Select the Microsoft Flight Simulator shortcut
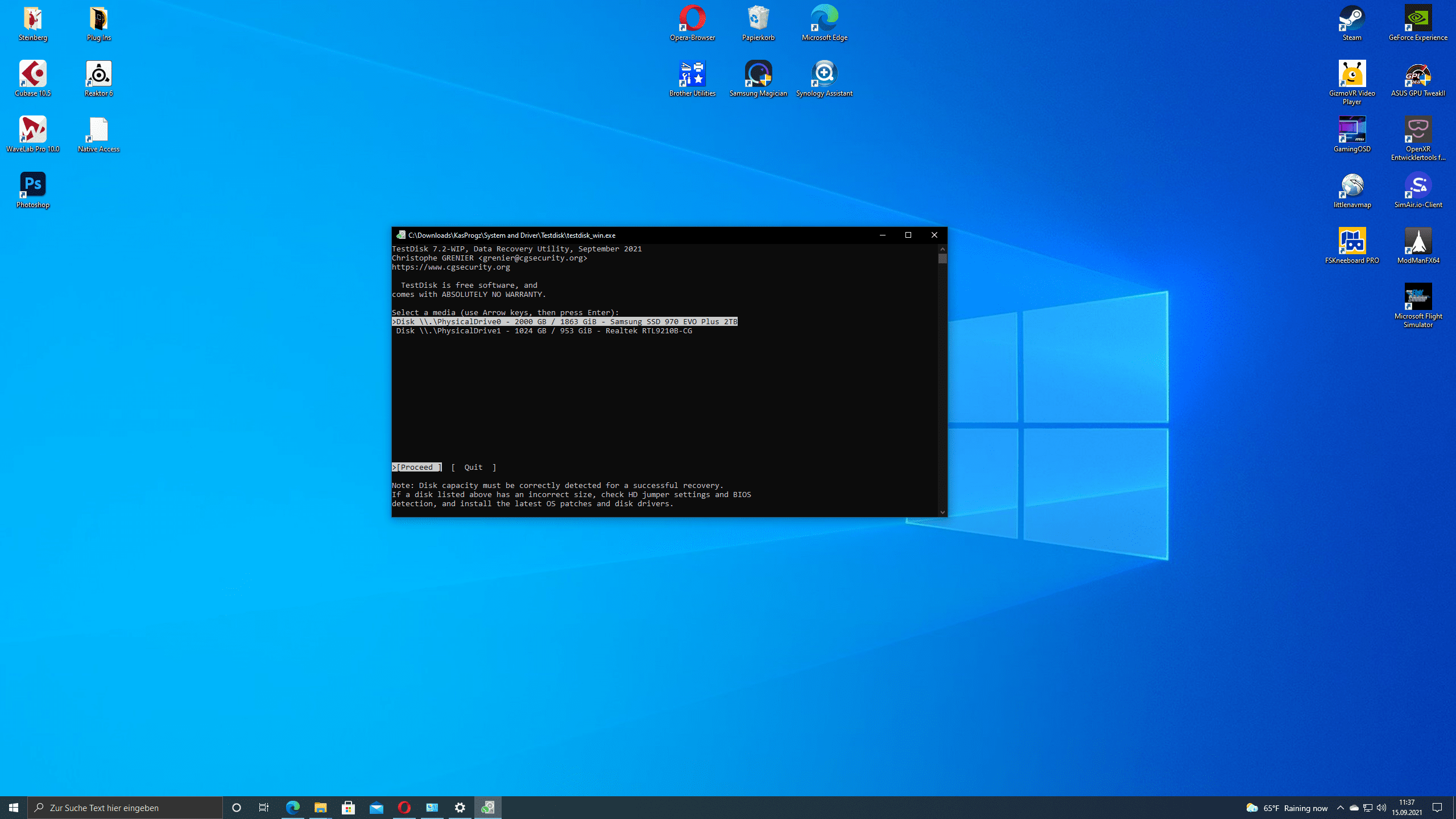The image size is (1456, 819). 1418,306
